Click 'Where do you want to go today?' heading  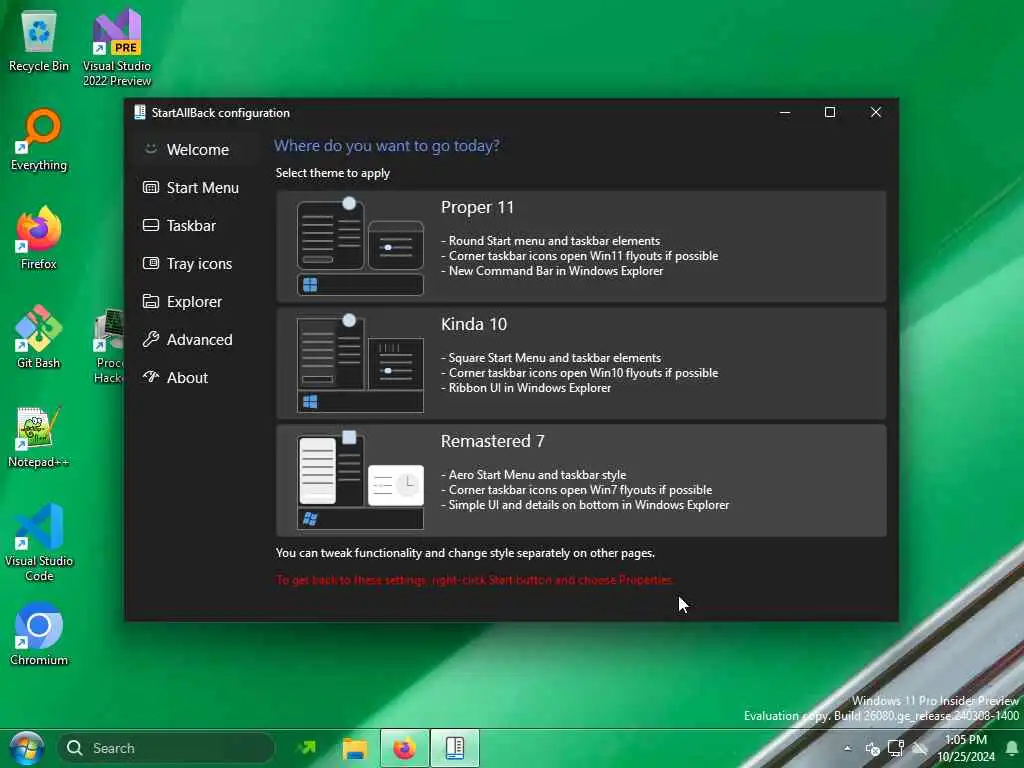[x=387, y=146]
